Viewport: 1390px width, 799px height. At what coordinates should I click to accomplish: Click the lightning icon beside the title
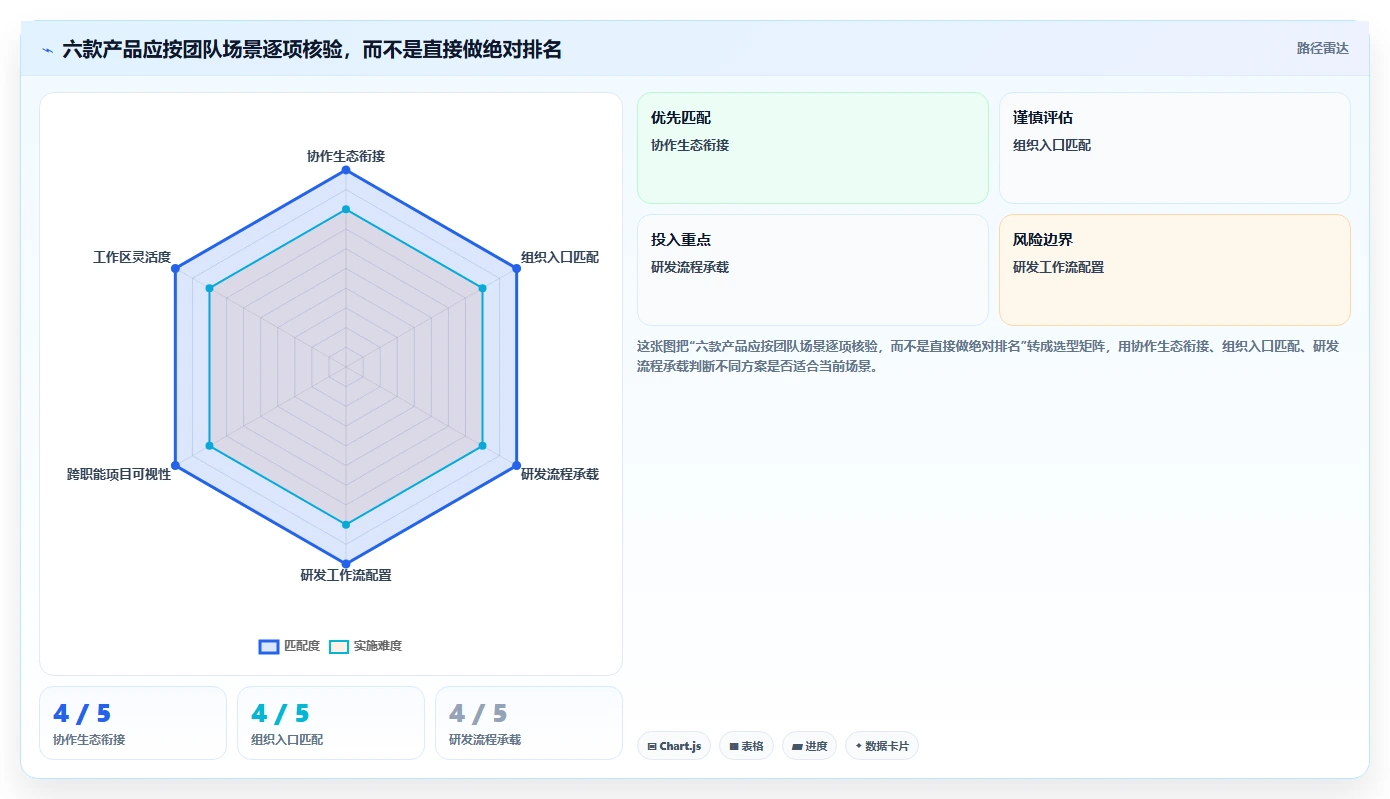[47, 49]
